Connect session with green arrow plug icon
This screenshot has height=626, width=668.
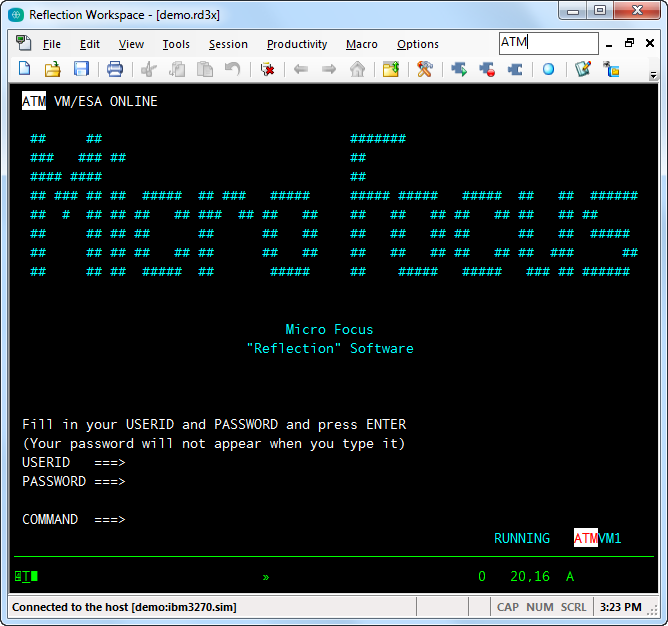459,69
